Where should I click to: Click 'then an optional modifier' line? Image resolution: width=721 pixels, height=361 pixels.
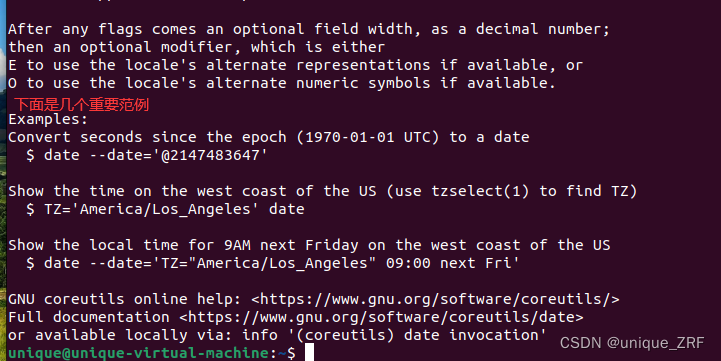[x=196, y=47]
